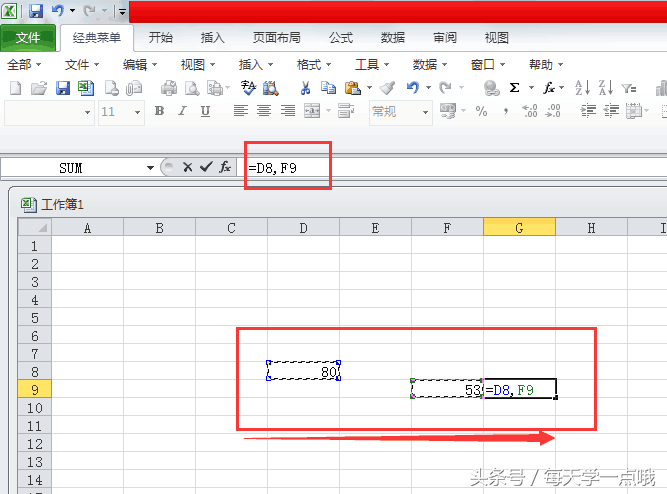667x494 pixels.
Task: Create a new blank workbook icon
Action: [15, 88]
